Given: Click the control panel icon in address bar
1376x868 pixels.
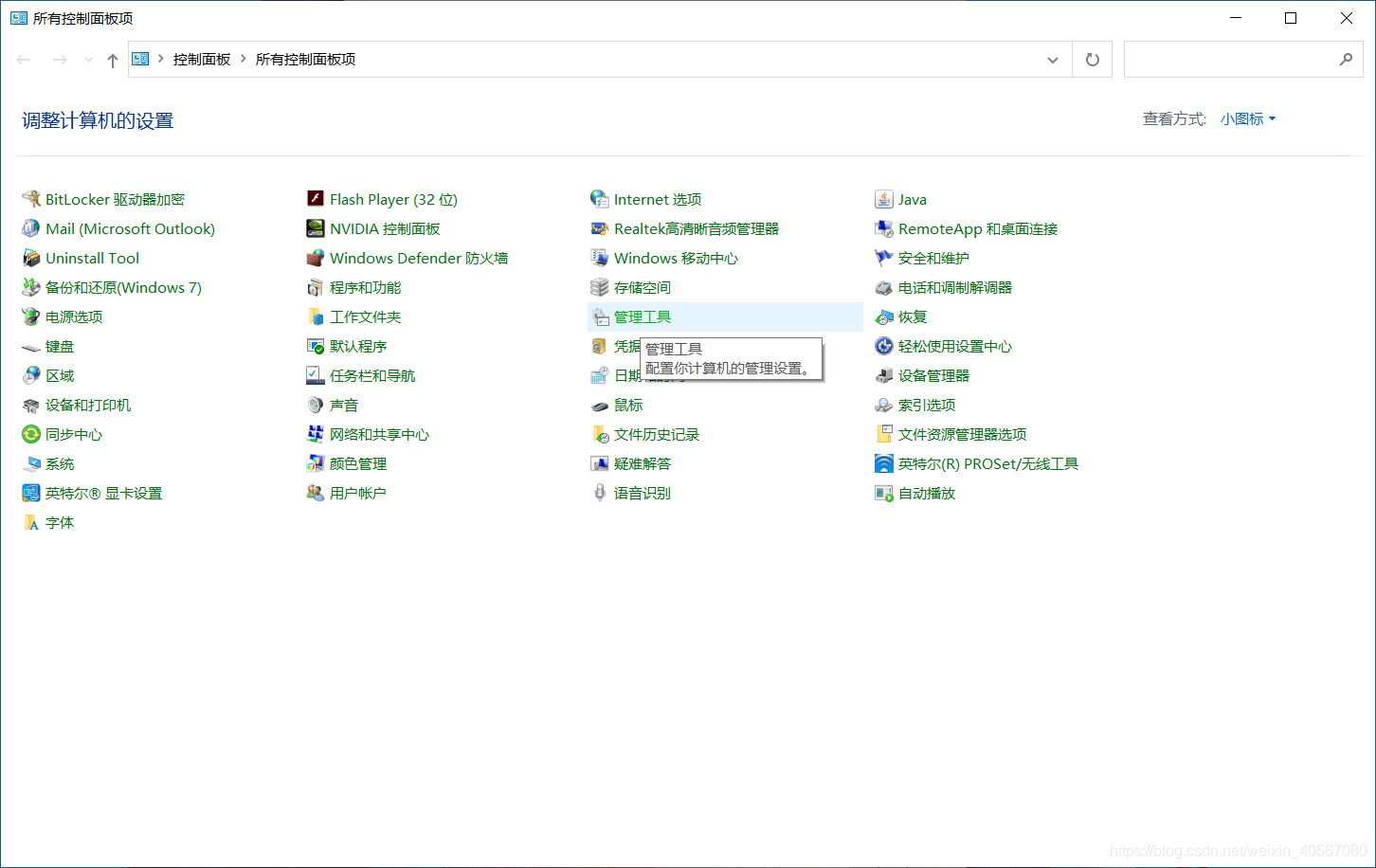Looking at the screenshot, I should pos(140,59).
